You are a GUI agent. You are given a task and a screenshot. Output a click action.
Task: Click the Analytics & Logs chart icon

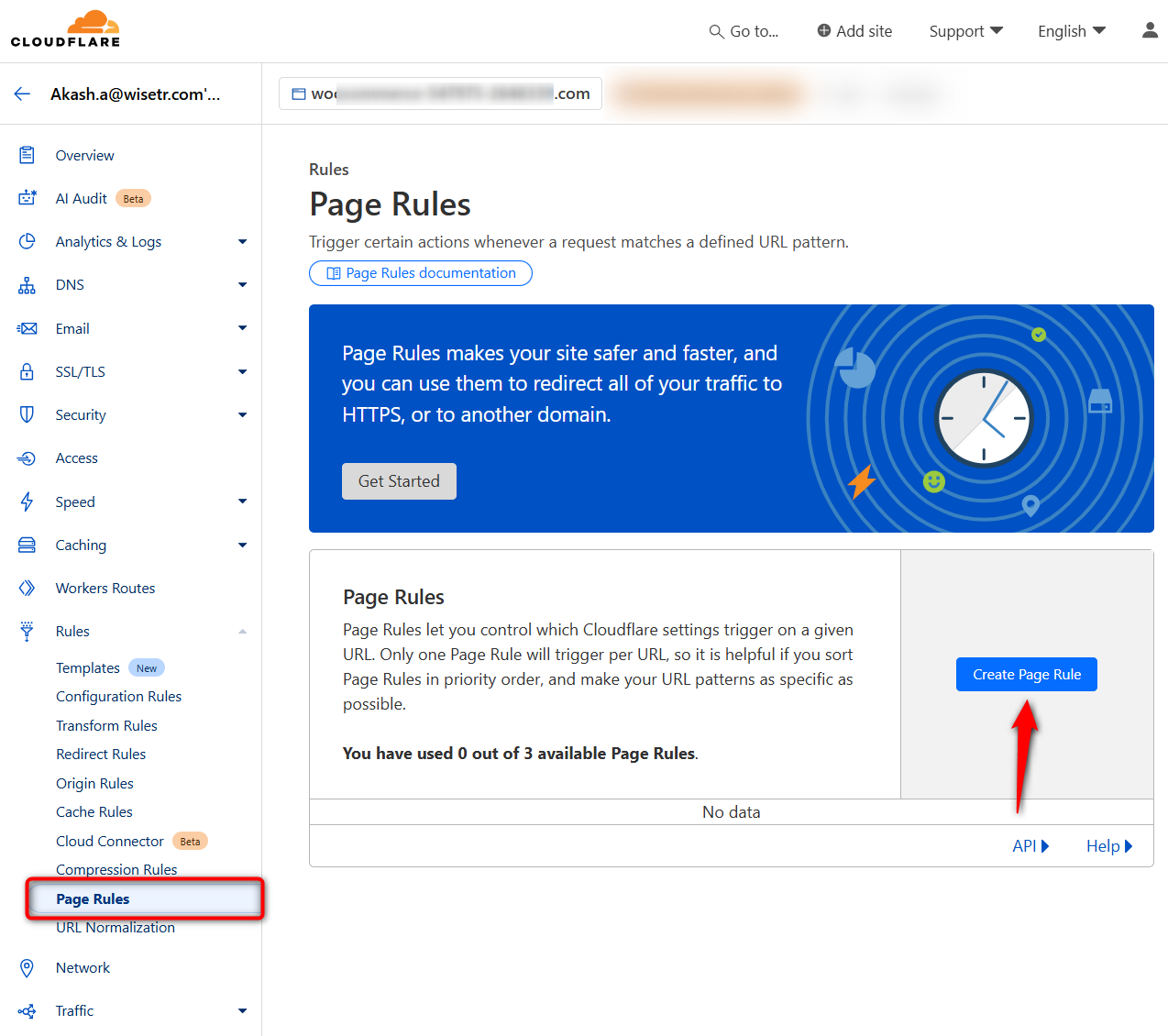(x=28, y=241)
